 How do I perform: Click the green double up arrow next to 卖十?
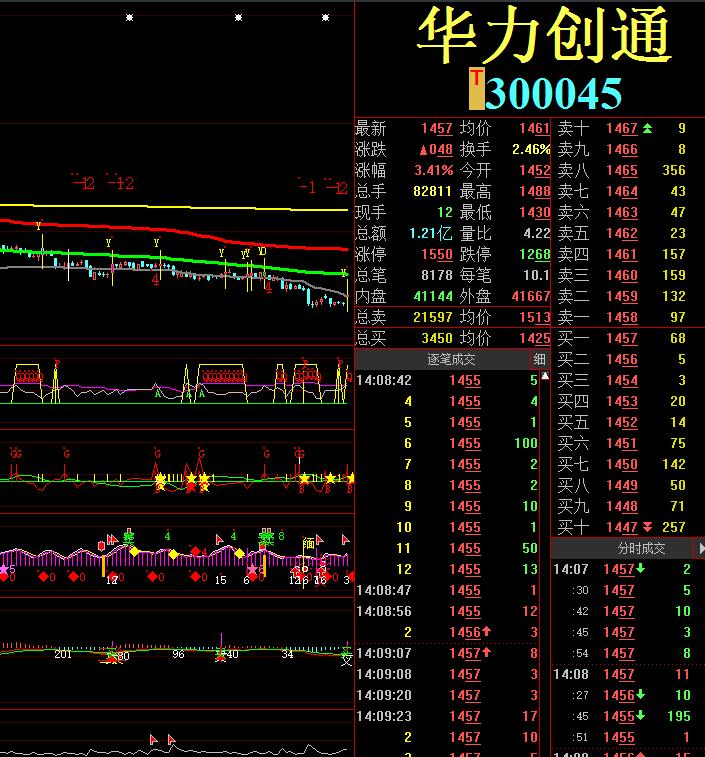(648, 128)
